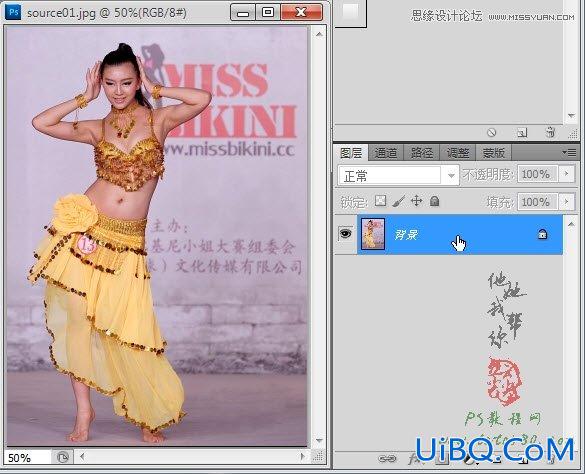Close the source01.jpg document window

click(301, 13)
